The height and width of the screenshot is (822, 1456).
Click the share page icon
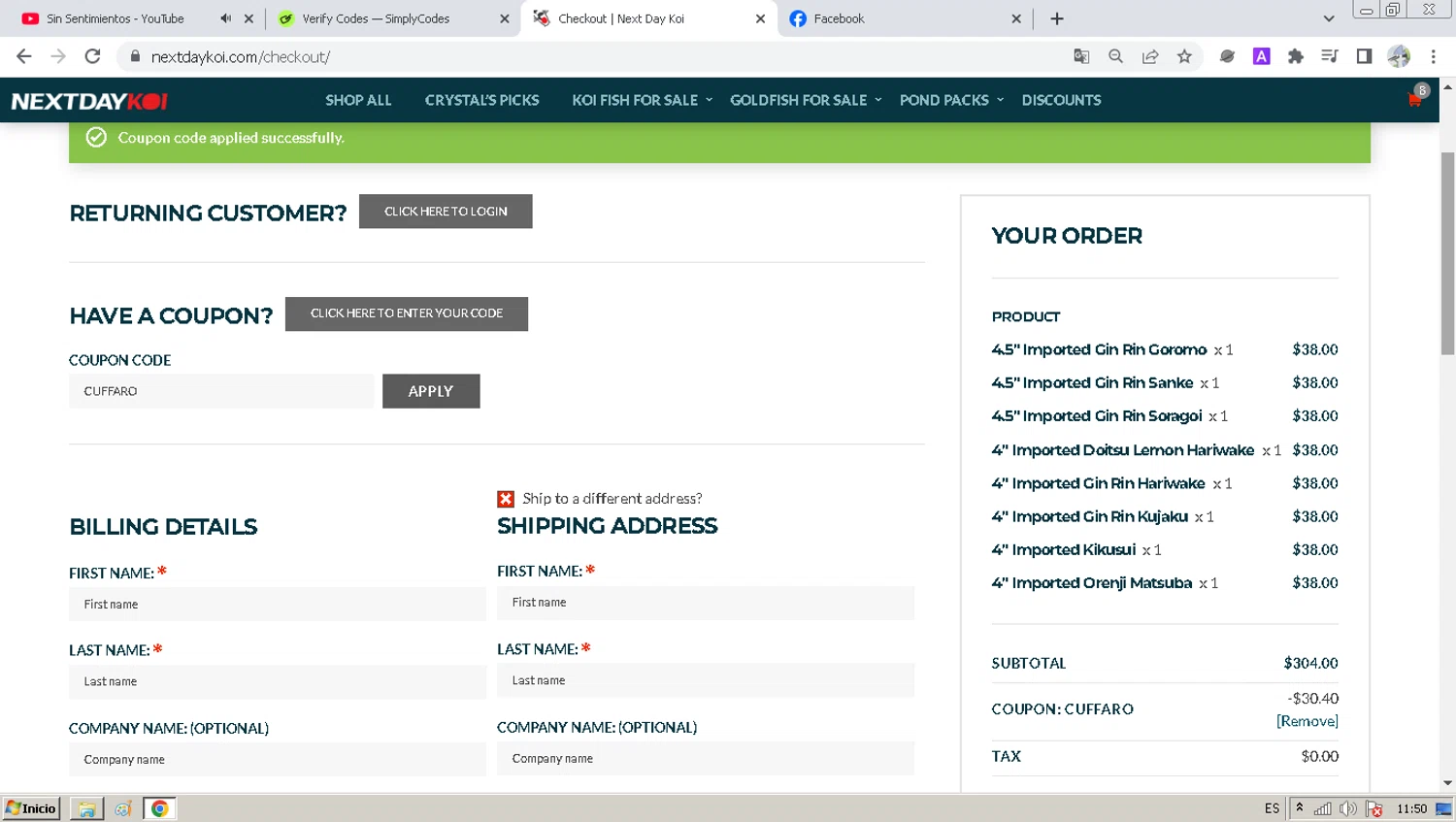click(1150, 56)
